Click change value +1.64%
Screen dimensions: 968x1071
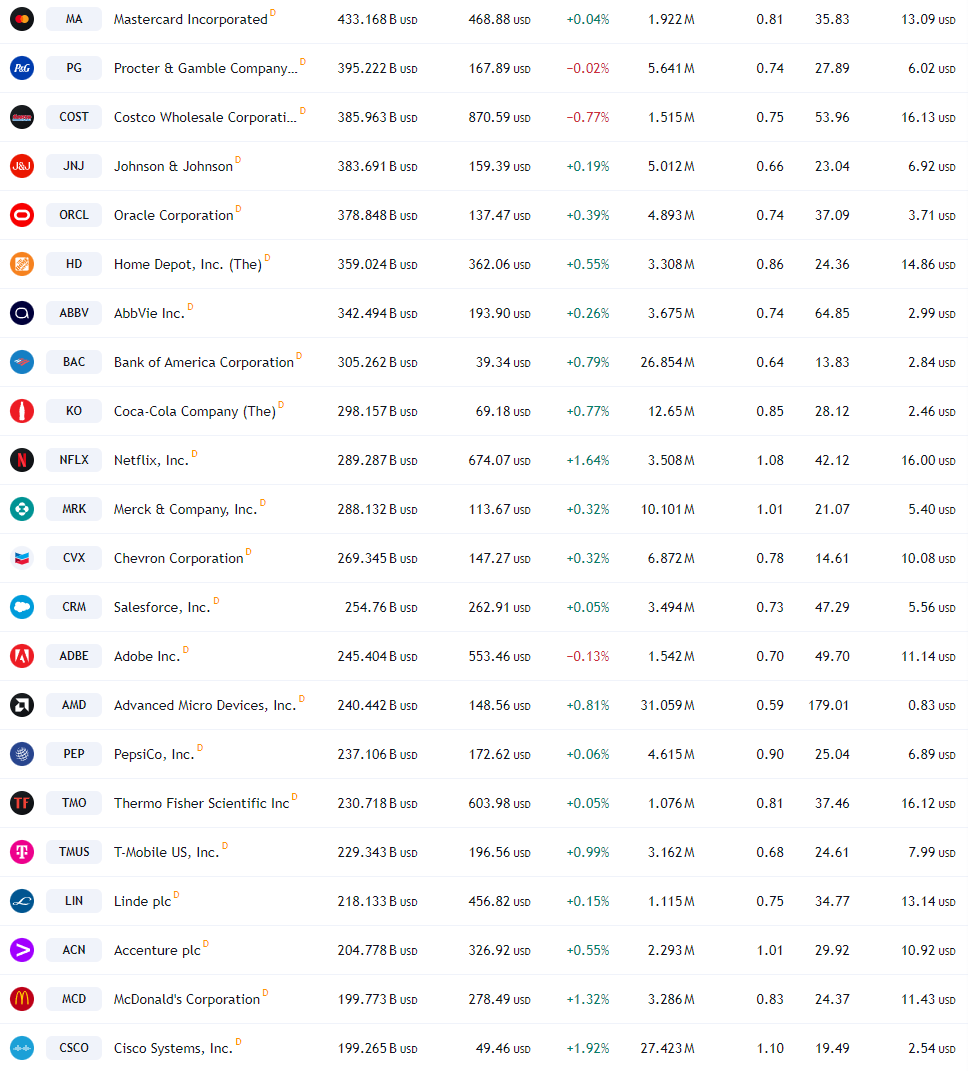[587, 460]
